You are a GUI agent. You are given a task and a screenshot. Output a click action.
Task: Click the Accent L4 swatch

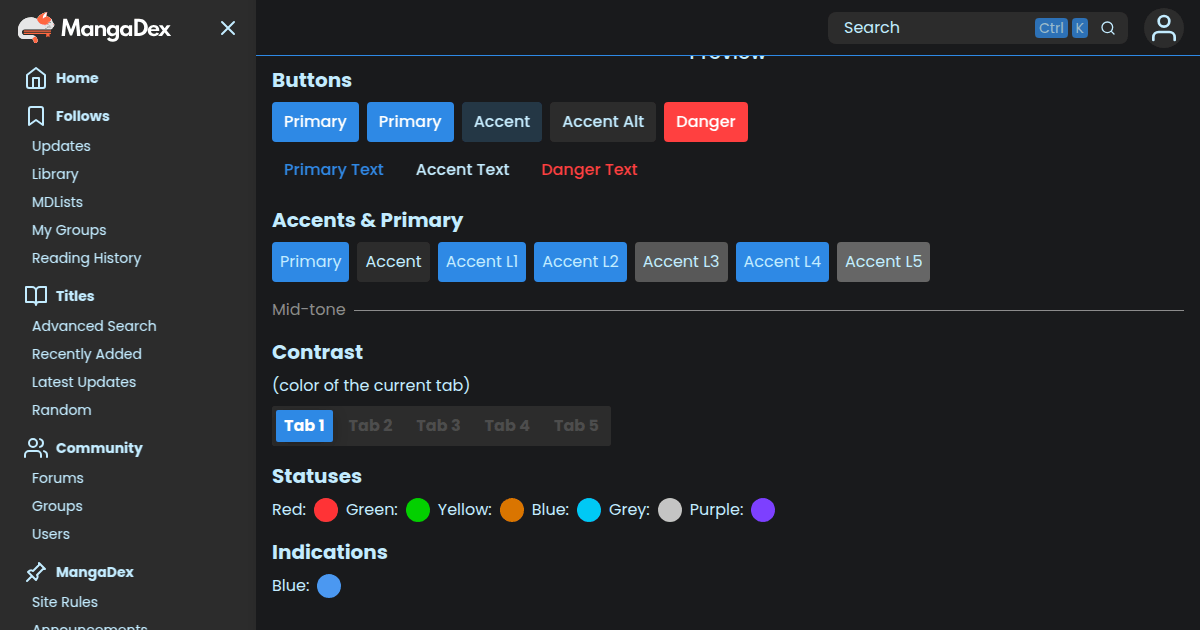point(782,262)
